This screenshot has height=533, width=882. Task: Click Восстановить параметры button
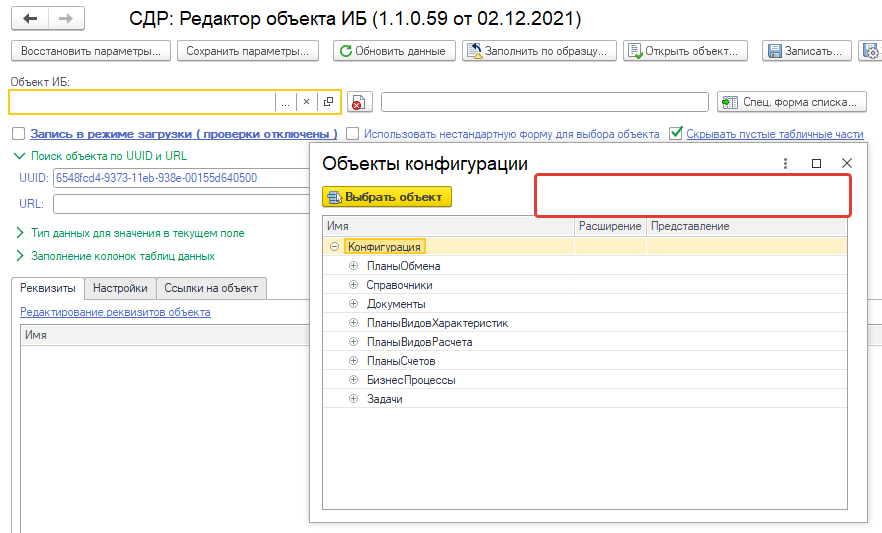[x=91, y=51]
